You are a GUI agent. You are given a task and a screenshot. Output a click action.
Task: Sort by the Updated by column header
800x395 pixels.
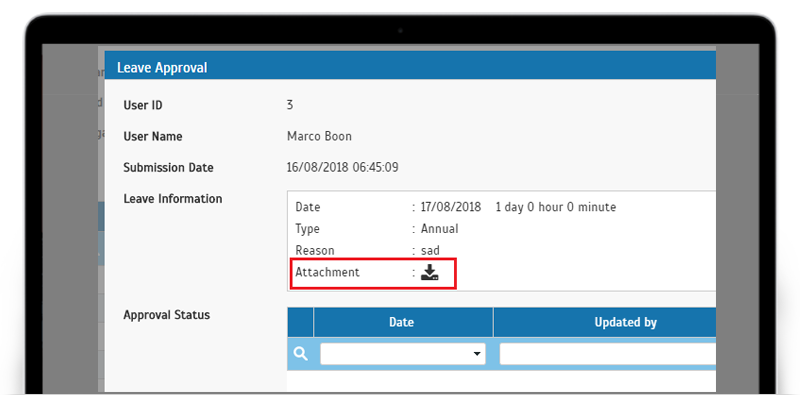[605, 322]
